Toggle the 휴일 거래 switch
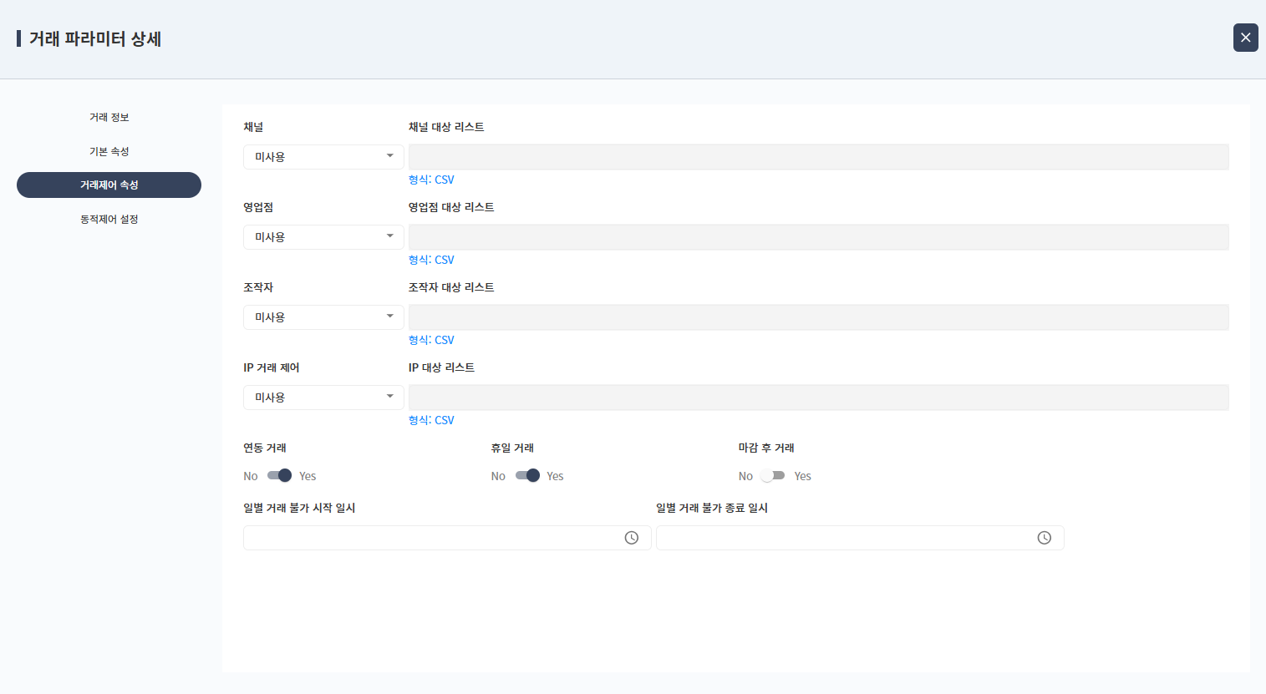The image size is (1266, 694). pos(527,476)
